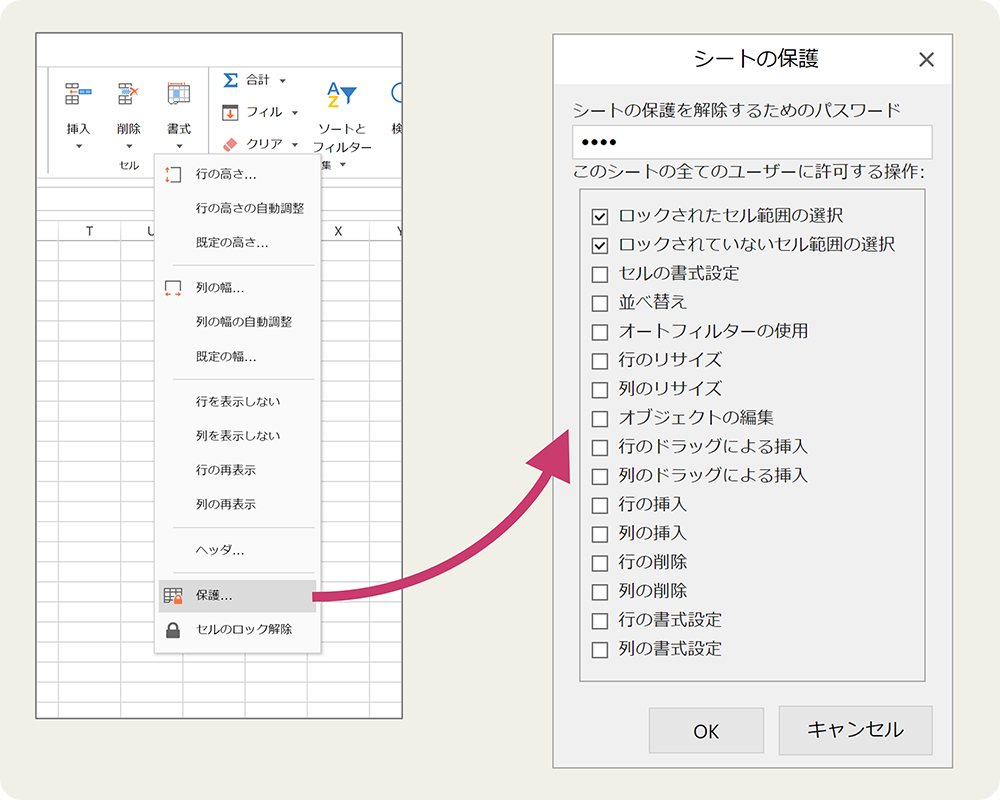Click the クリア eraser icon
Viewport: 1000px width, 800px height.
[230, 144]
